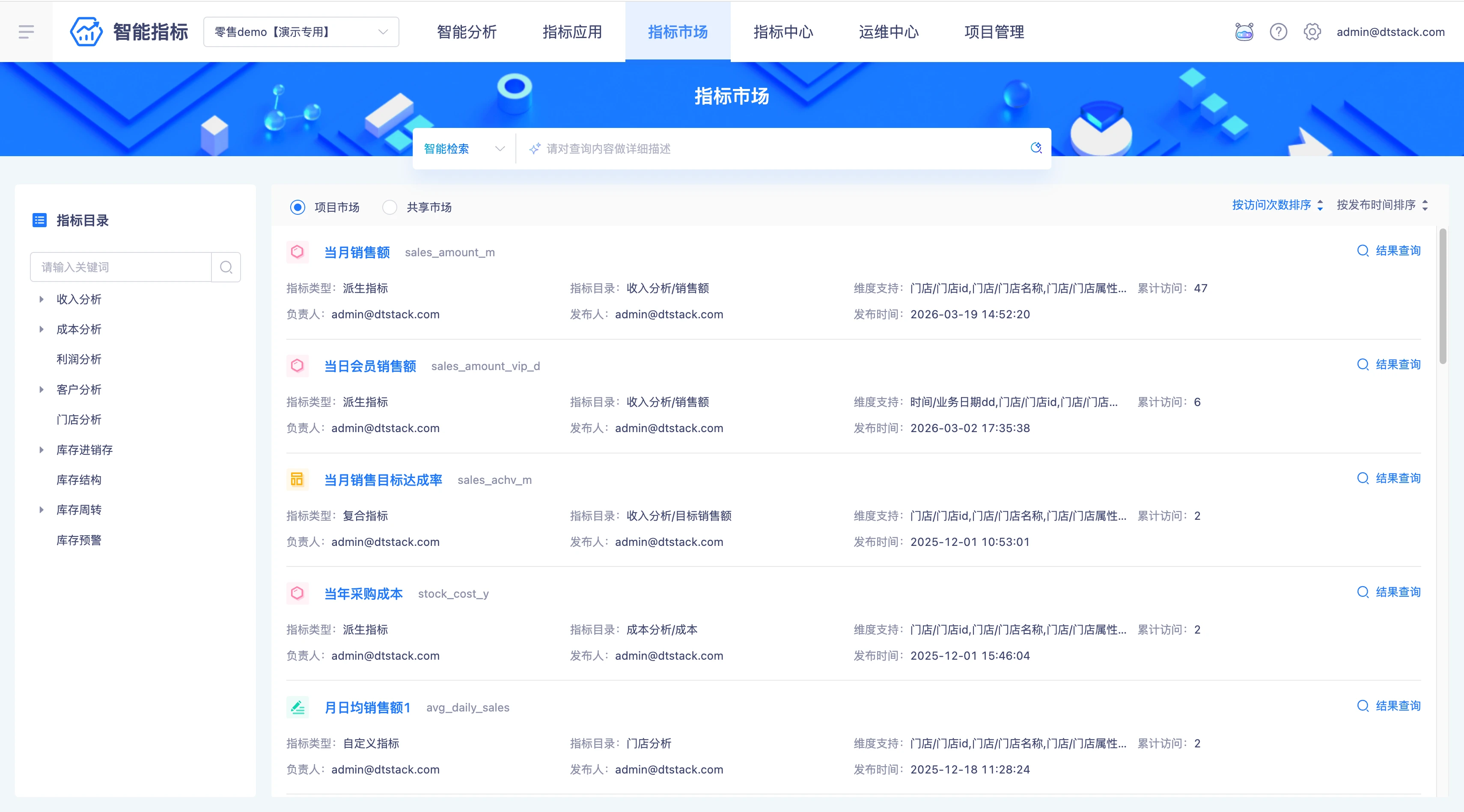This screenshot has height=812, width=1464.
Task: Switch to the 项目管理 tab
Action: [994, 32]
